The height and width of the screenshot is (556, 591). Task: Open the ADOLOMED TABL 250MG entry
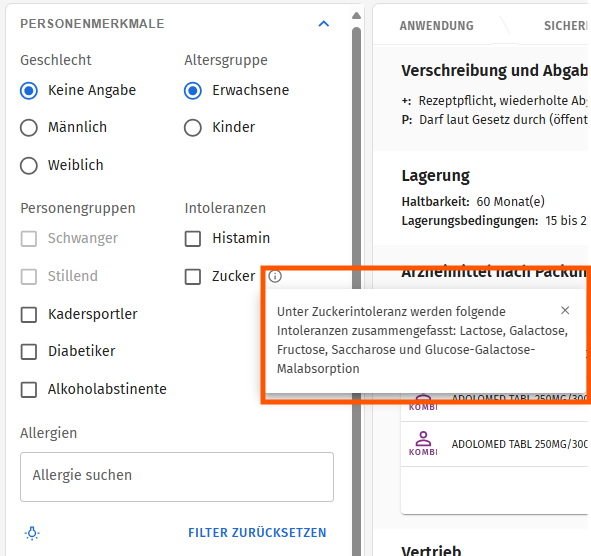point(496,444)
